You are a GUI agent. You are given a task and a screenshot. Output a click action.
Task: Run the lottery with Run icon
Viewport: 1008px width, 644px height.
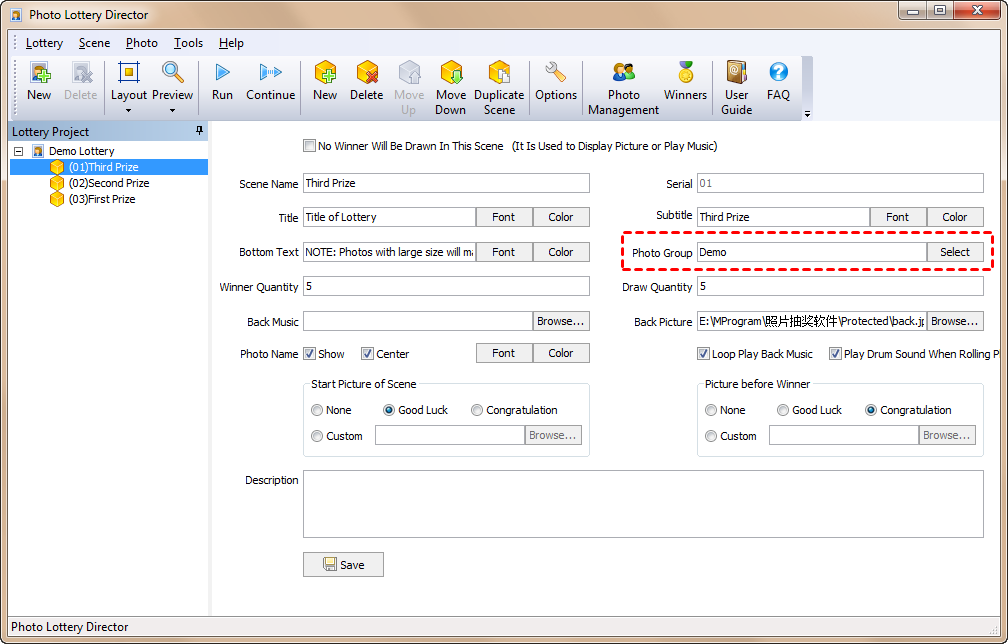point(222,73)
